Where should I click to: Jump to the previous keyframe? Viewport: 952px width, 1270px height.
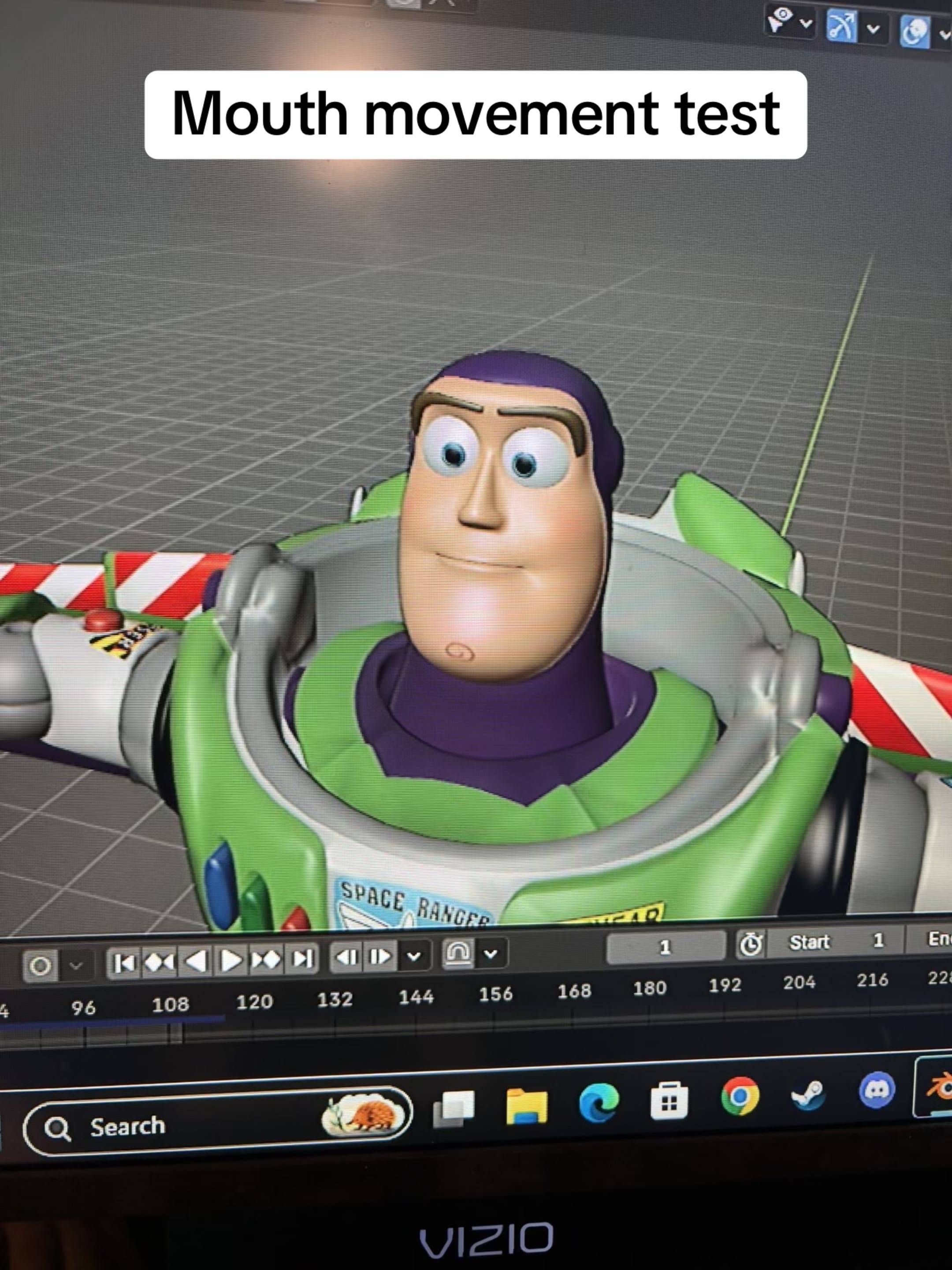click(x=159, y=962)
